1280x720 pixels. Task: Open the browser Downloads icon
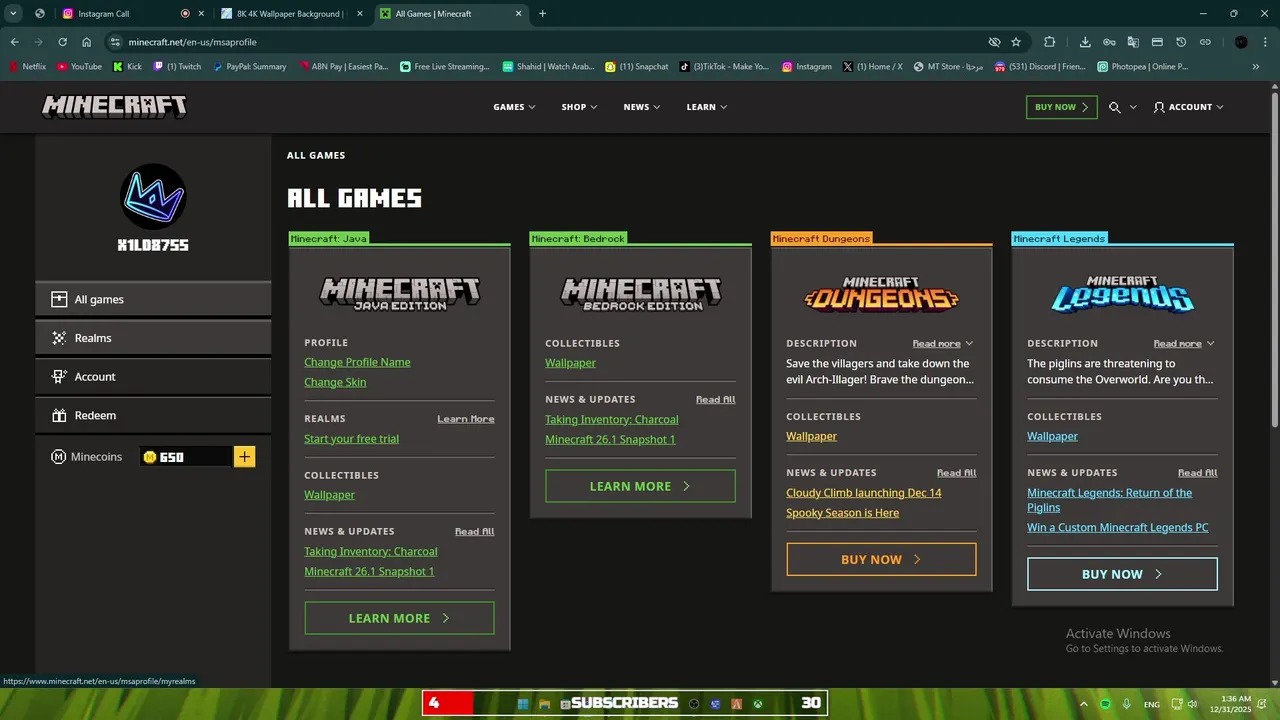pos(1085,42)
